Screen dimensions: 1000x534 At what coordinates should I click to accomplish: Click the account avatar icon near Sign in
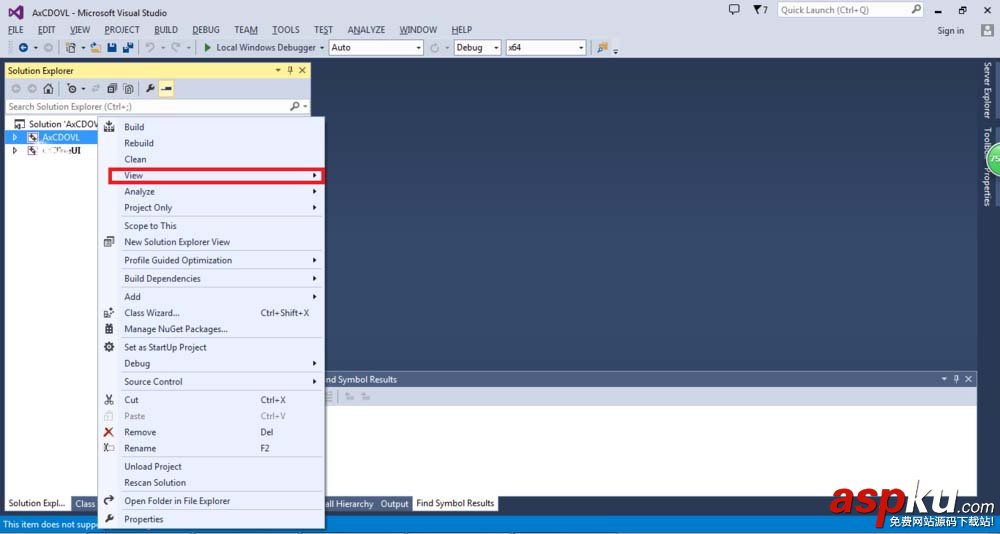tap(987, 30)
